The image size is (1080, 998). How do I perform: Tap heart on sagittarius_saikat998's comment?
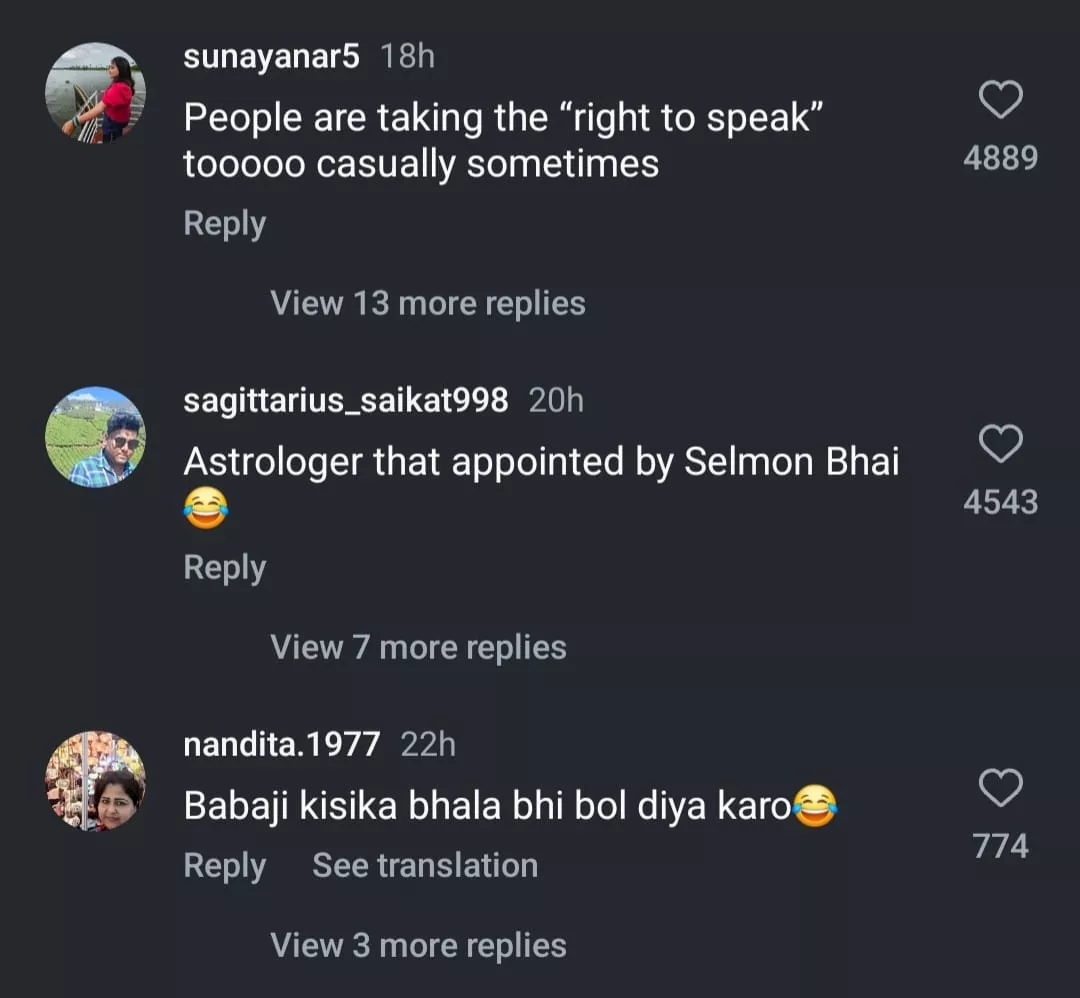point(1000,444)
